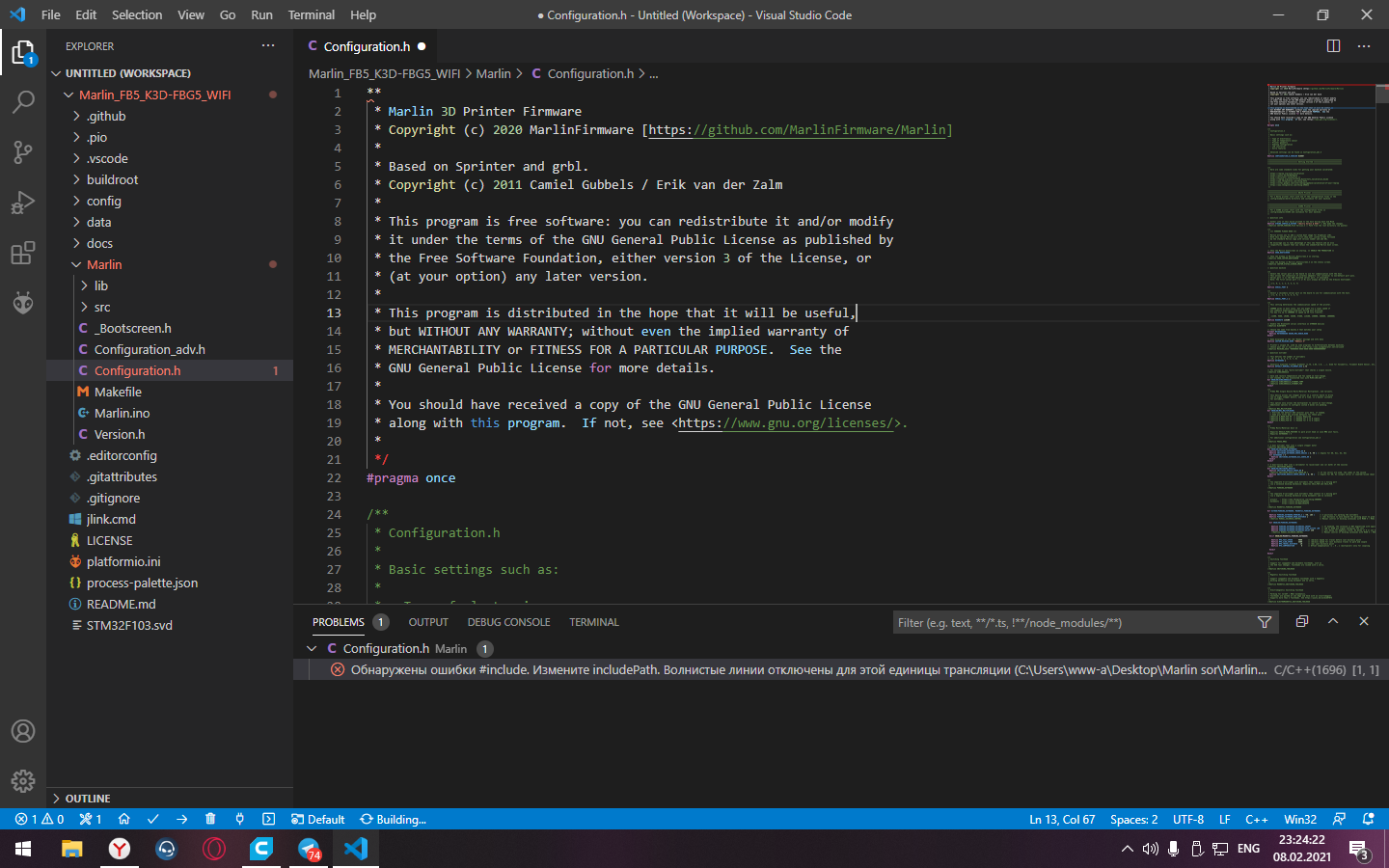1389x868 pixels.
Task: Change the C++ language mode
Action: pos(1257,819)
